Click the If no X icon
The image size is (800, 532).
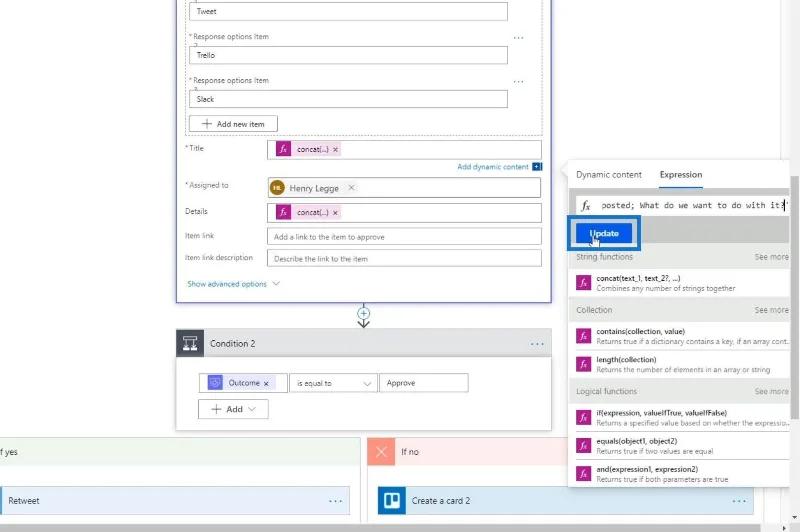381,451
